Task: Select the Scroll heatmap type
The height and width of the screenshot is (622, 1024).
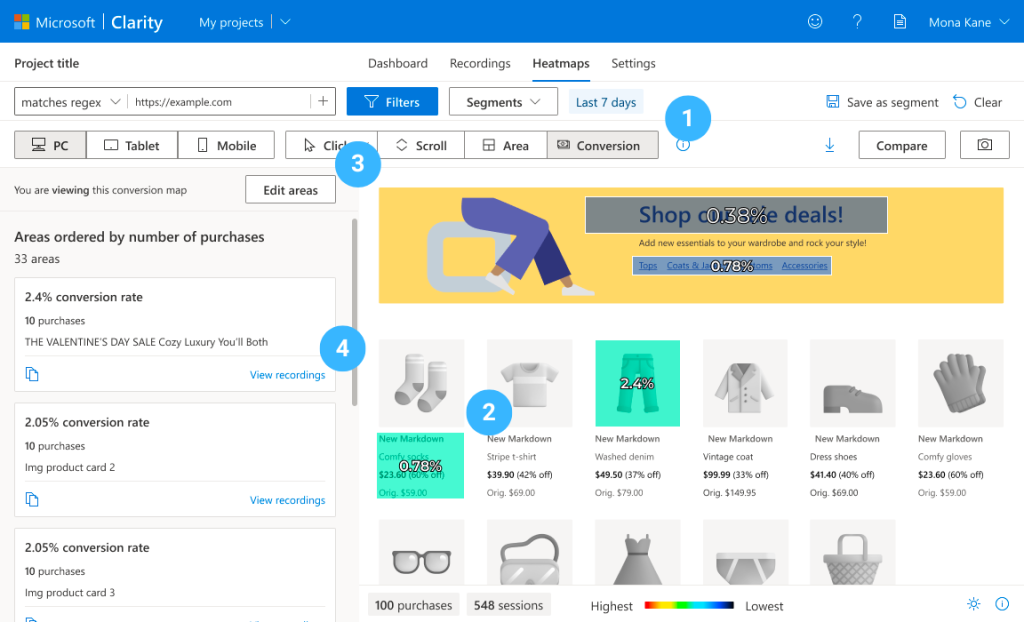Action: tap(421, 144)
